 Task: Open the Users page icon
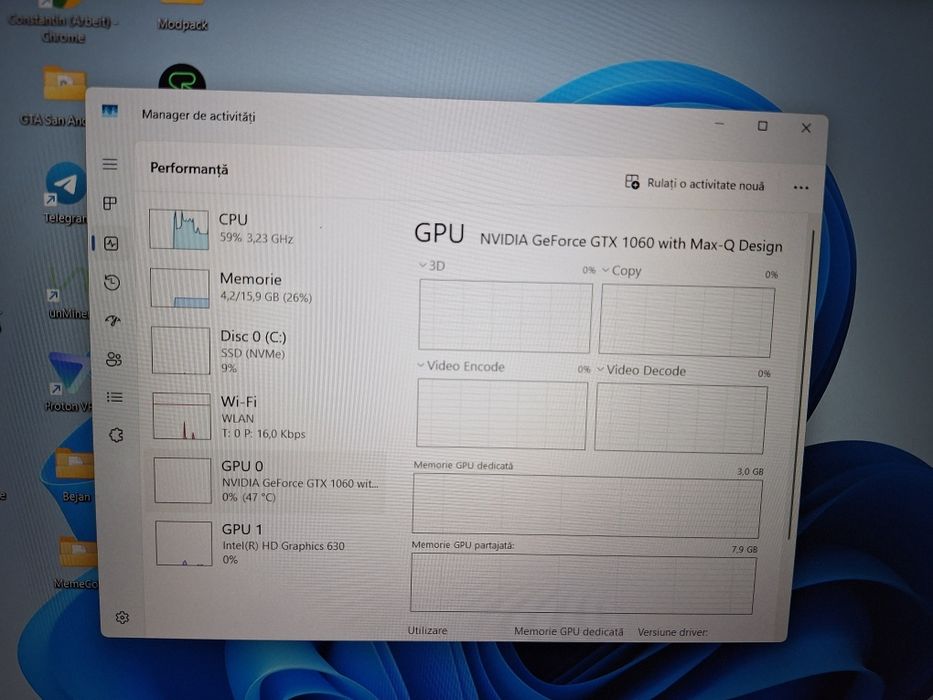point(114,359)
